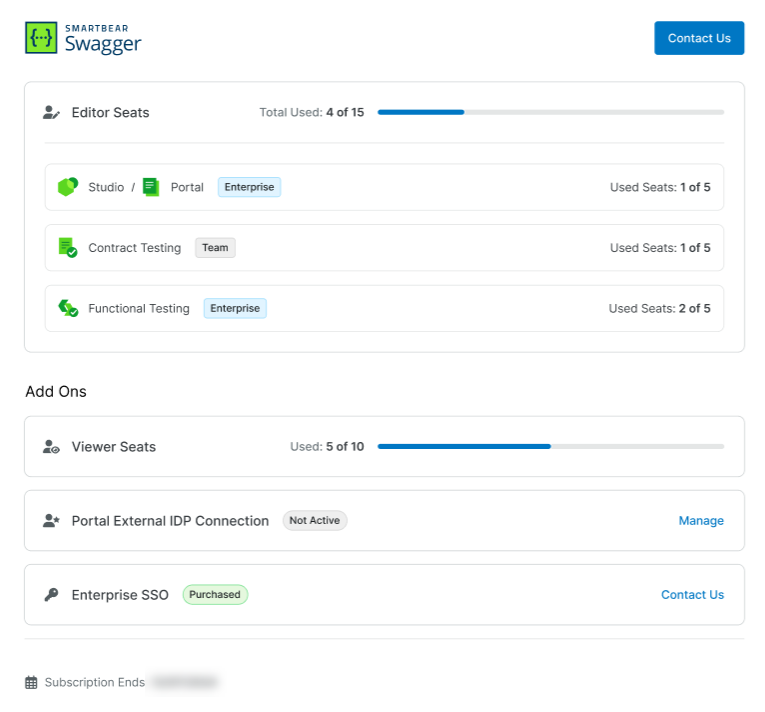
Task: Click the 'Studio' label
Action: tap(106, 187)
